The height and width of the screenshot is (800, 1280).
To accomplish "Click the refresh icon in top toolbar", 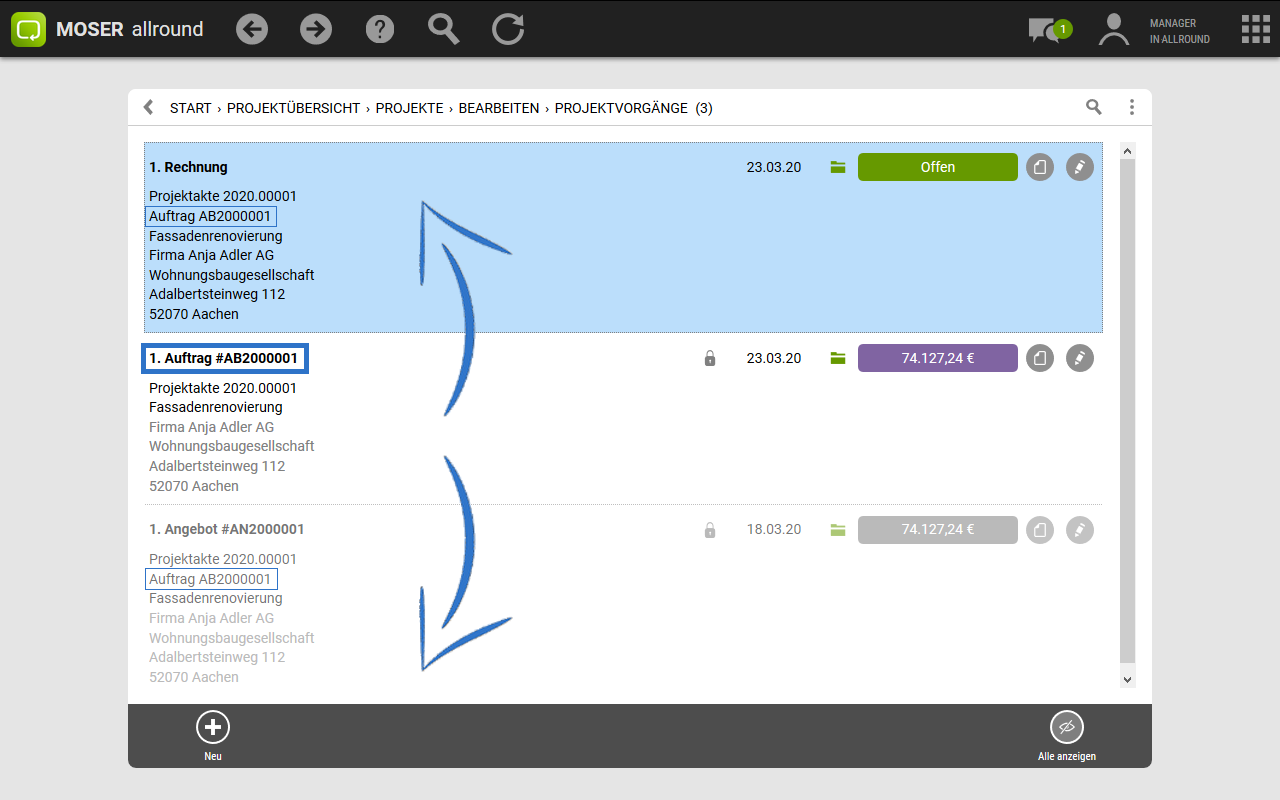I will [x=508, y=29].
